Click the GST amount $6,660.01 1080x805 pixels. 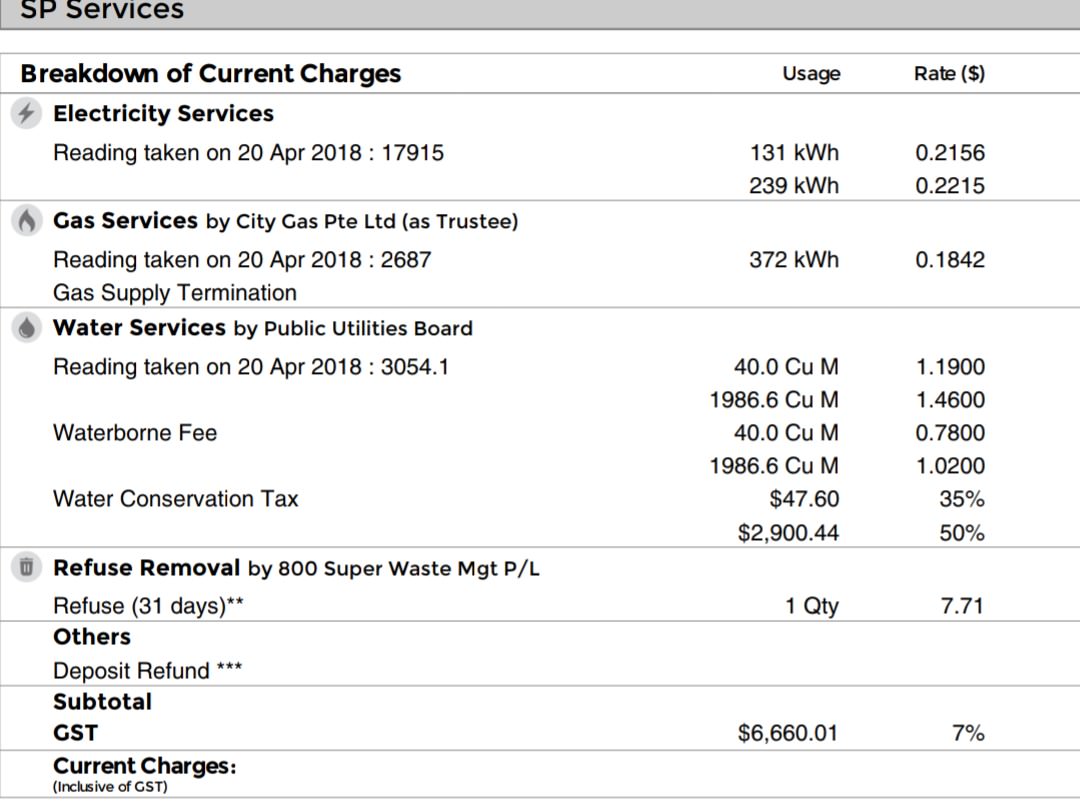click(x=788, y=733)
